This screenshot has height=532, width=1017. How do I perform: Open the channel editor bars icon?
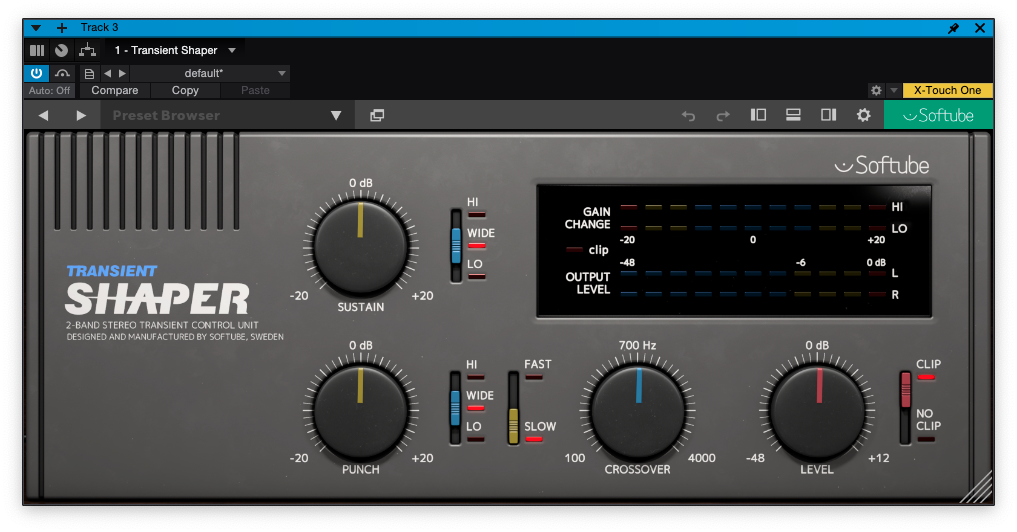pyautogui.click(x=37, y=50)
